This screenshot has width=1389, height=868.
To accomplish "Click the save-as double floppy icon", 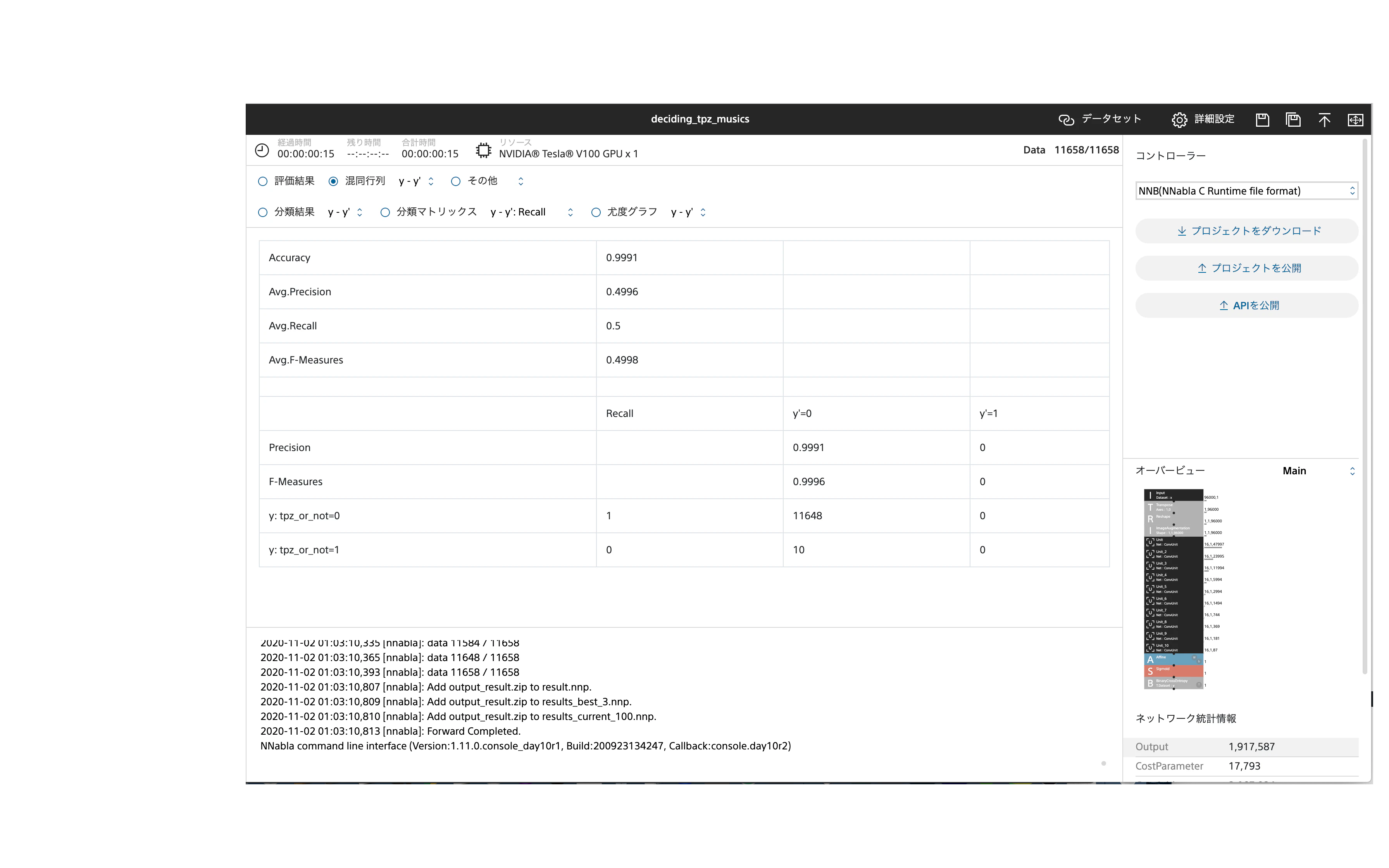I will [1293, 119].
